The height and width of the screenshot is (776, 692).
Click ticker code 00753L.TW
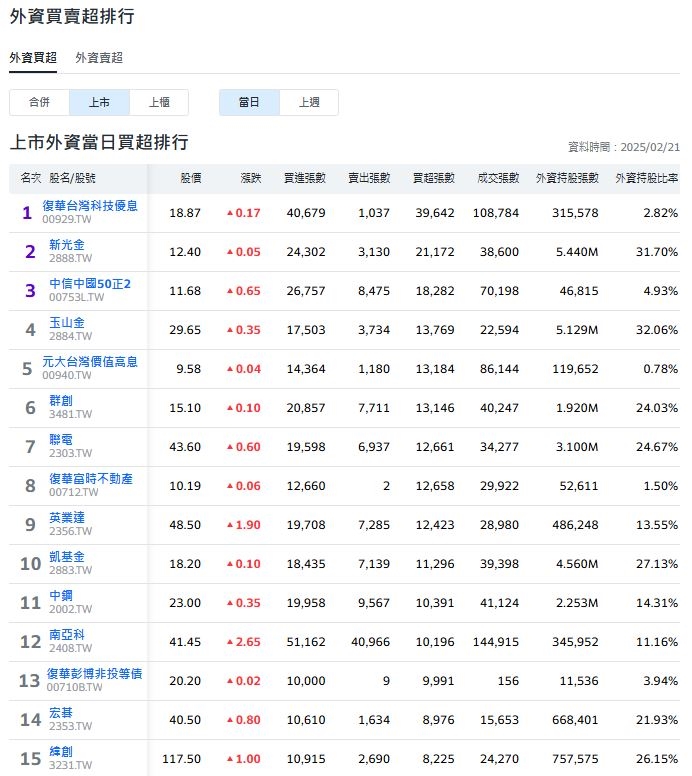coord(77,297)
